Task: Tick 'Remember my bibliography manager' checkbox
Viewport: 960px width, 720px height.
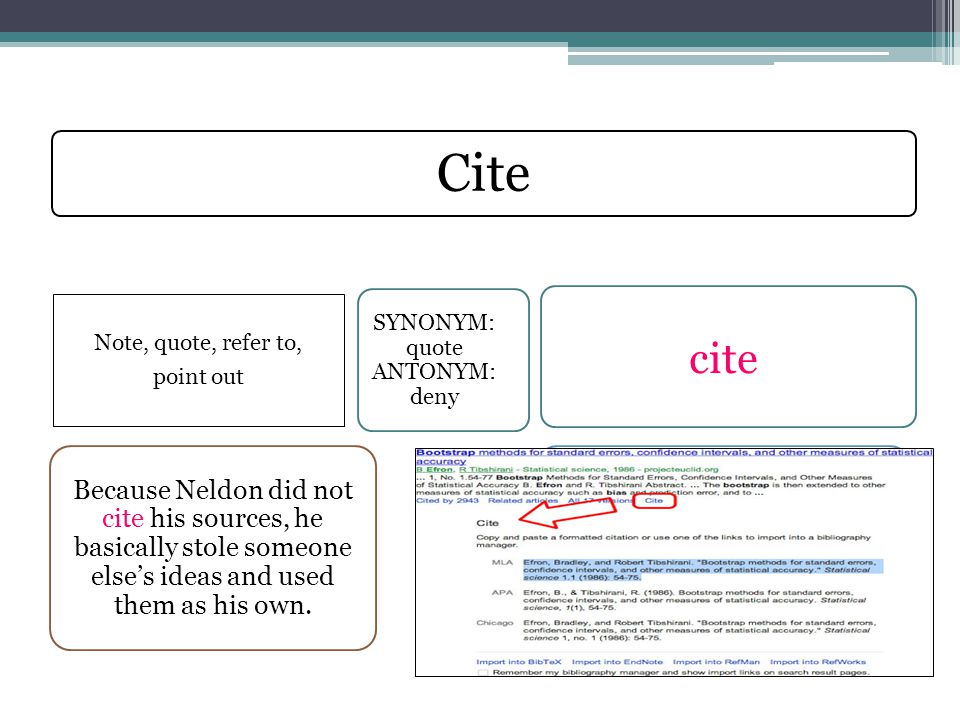Action: 482,672
